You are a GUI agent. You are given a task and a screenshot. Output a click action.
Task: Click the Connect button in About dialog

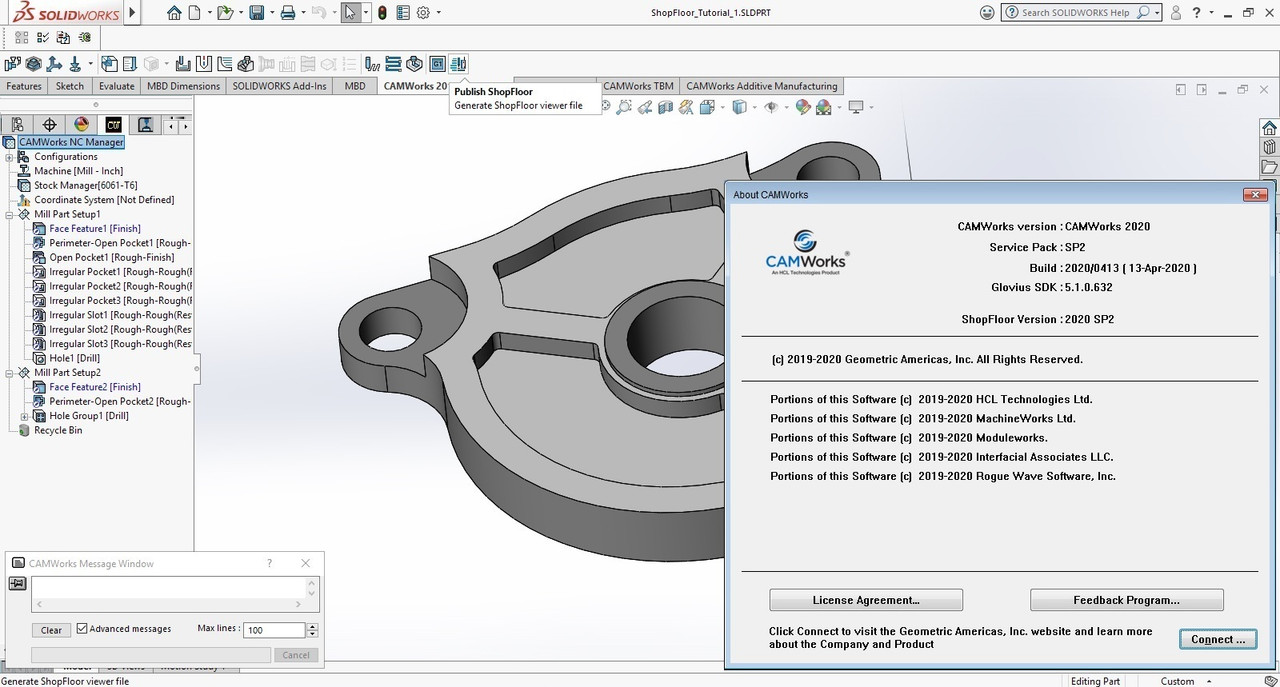pyautogui.click(x=1218, y=639)
